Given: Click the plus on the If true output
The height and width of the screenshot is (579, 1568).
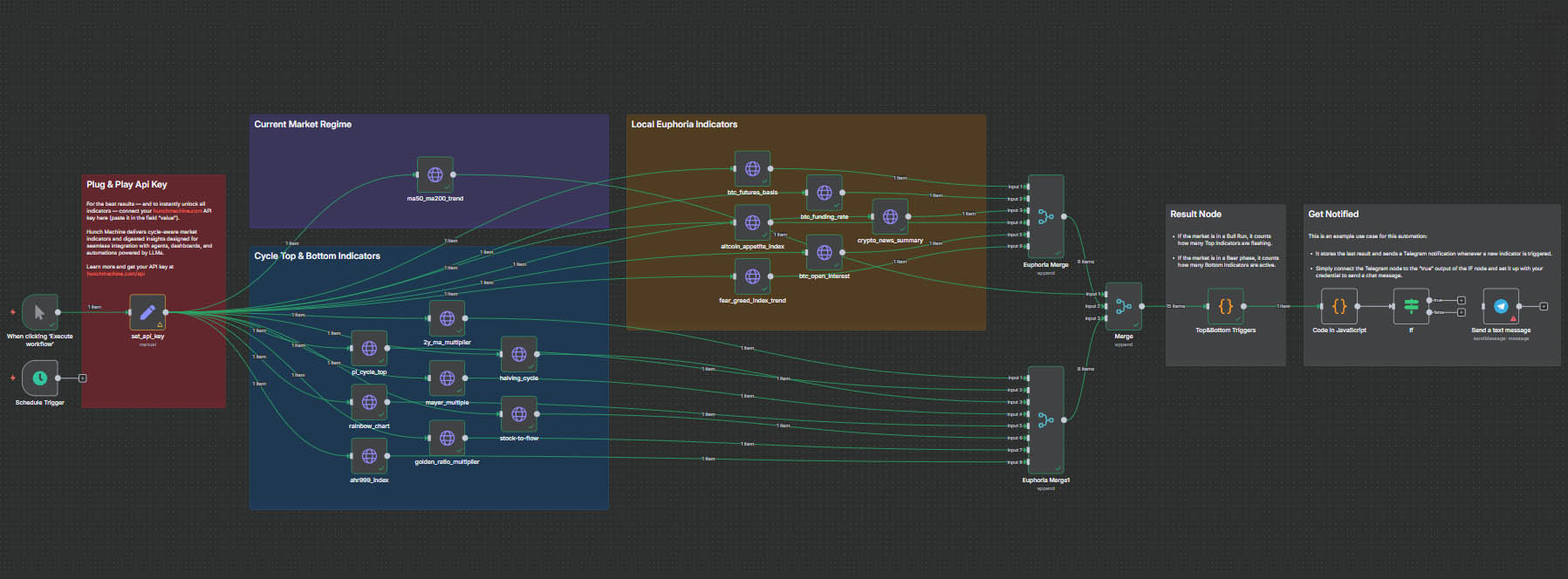Looking at the screenshot, I should pos(1462,300).
